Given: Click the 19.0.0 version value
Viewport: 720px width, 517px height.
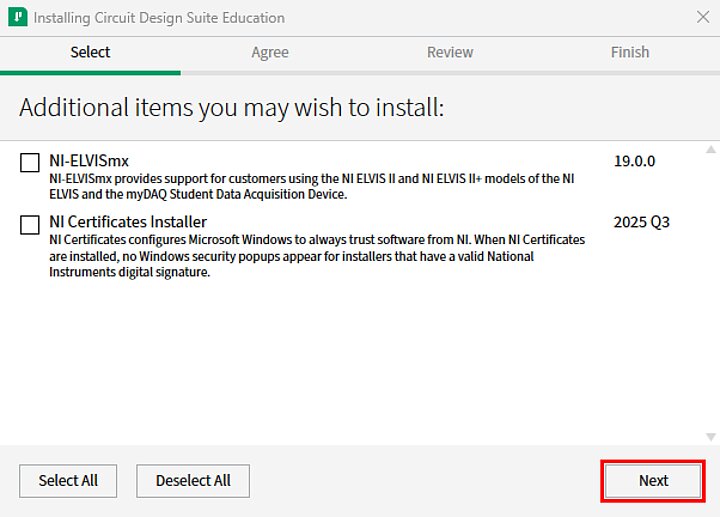Looking at the screenshot, I should (x=635, y=161).
